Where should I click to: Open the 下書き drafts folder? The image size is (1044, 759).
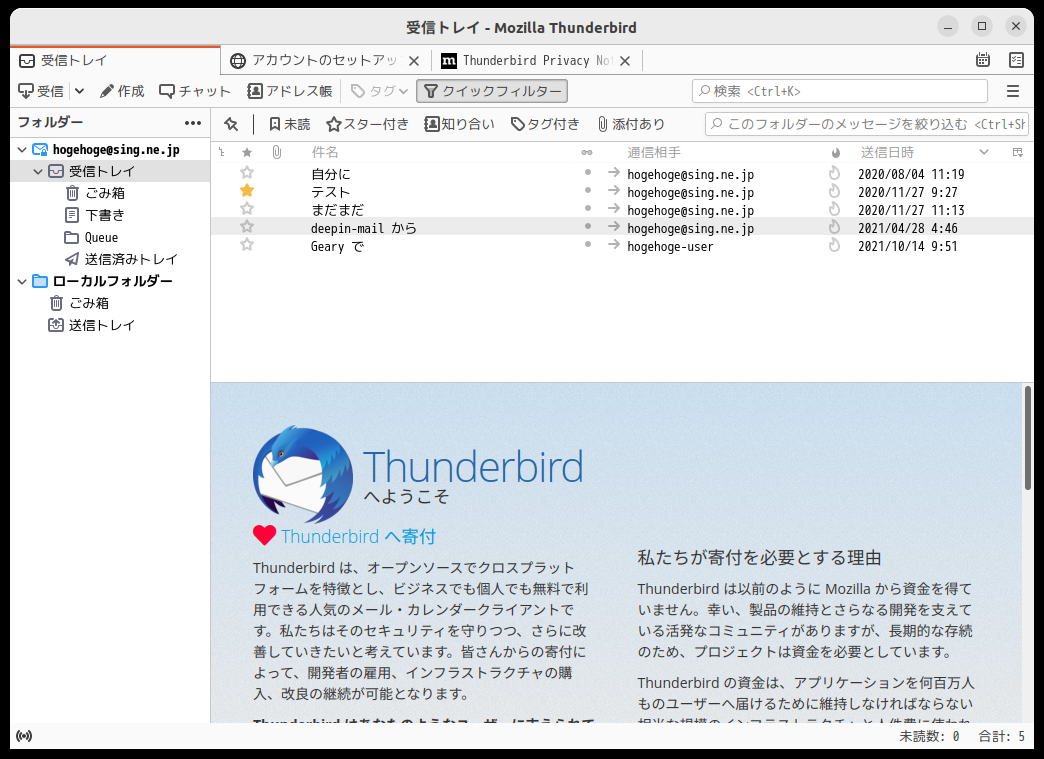[105, 215]
